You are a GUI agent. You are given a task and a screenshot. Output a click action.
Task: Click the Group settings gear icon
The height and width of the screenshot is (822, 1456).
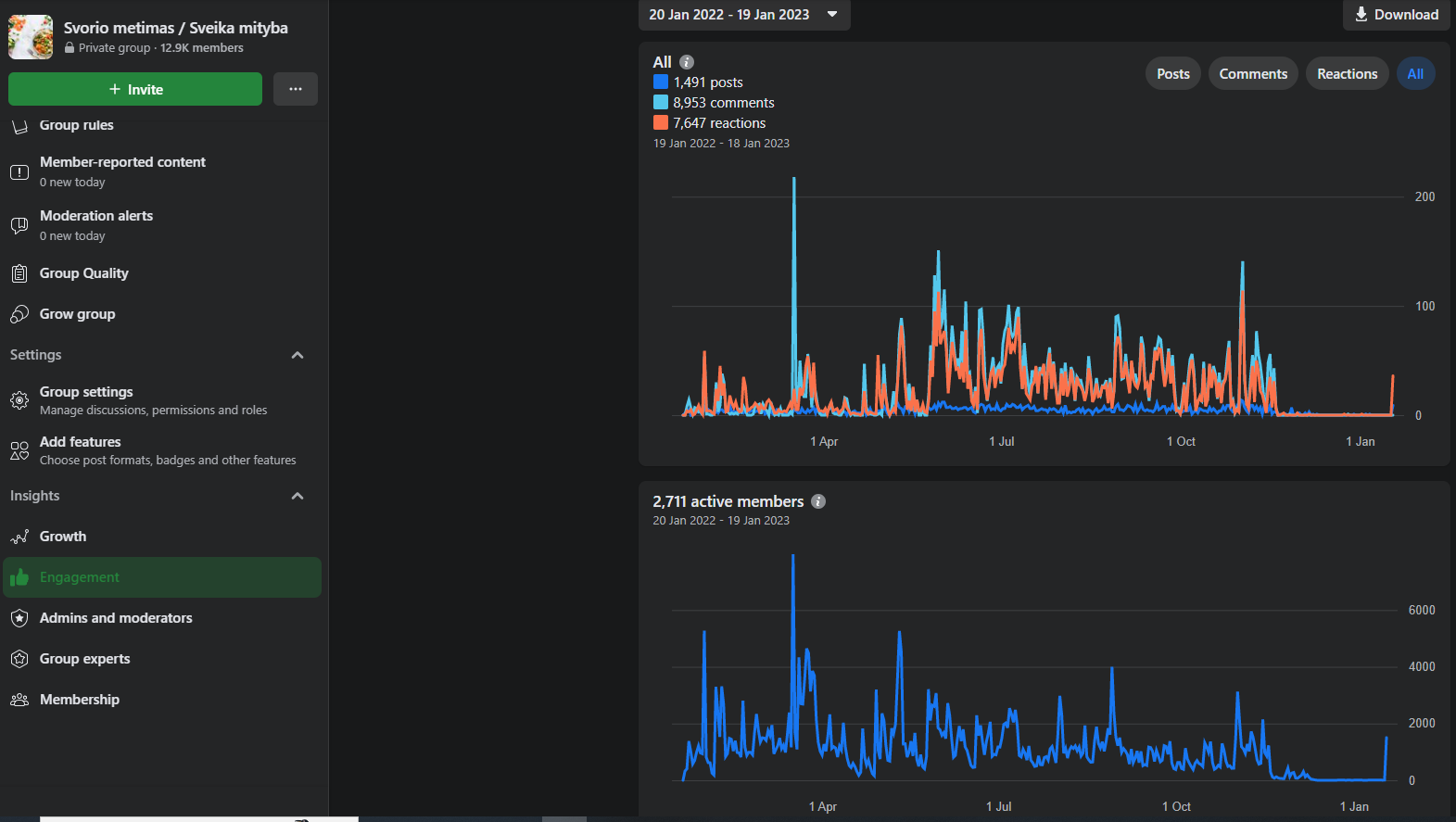(19, 400)
